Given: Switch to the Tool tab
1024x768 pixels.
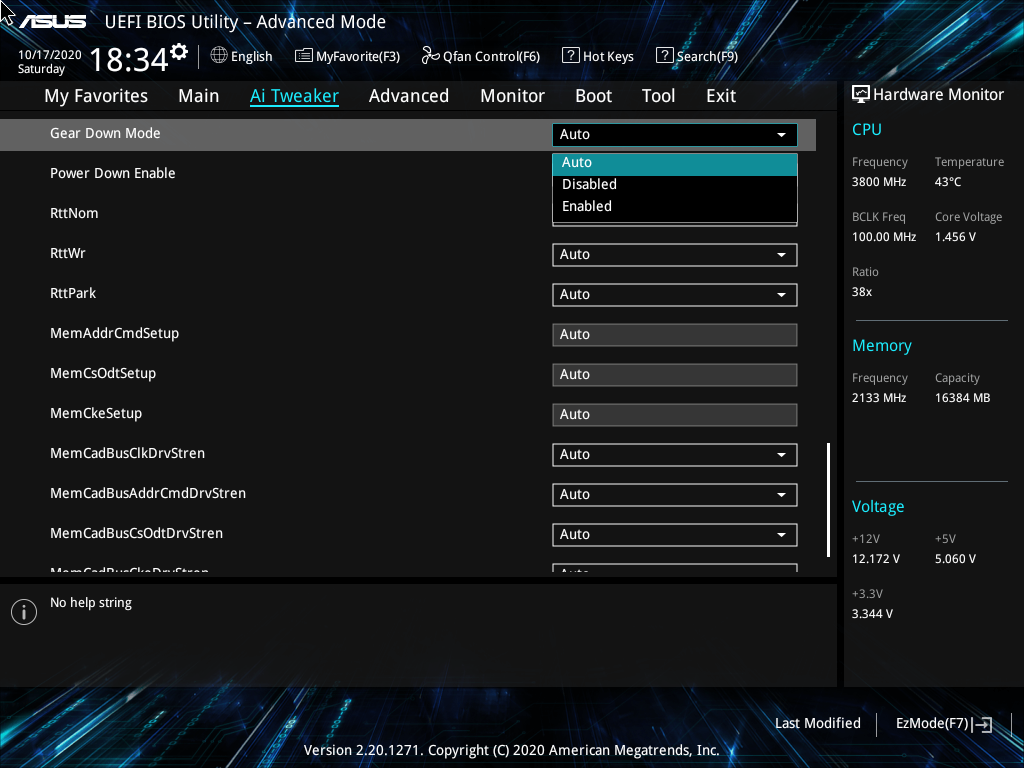Looking at the screenshot, I should [658, 96].
